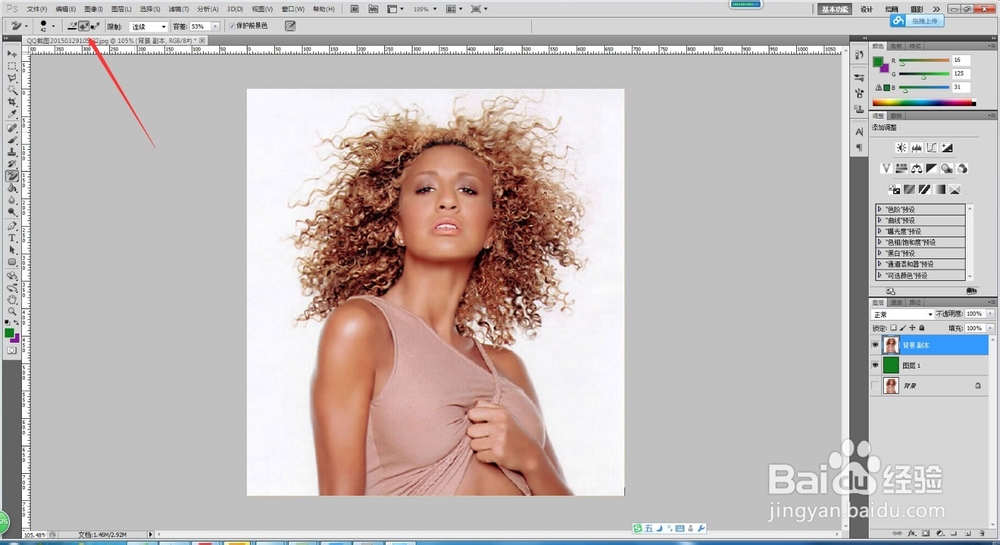Viewport: 1000px width, 545px height.
Task: Toggle Protect Foreground Color checkbox
Action: pos(232,26)
